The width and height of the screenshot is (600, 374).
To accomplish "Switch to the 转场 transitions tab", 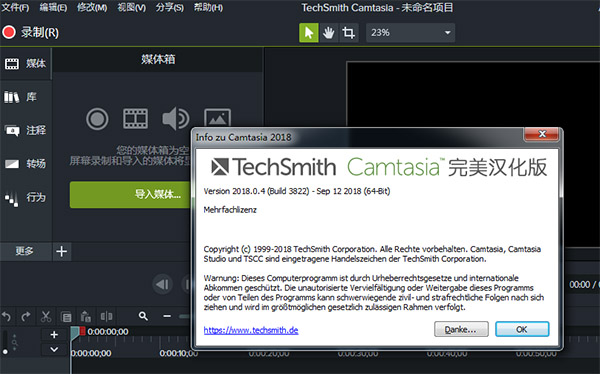I will (x=25, y=164).
